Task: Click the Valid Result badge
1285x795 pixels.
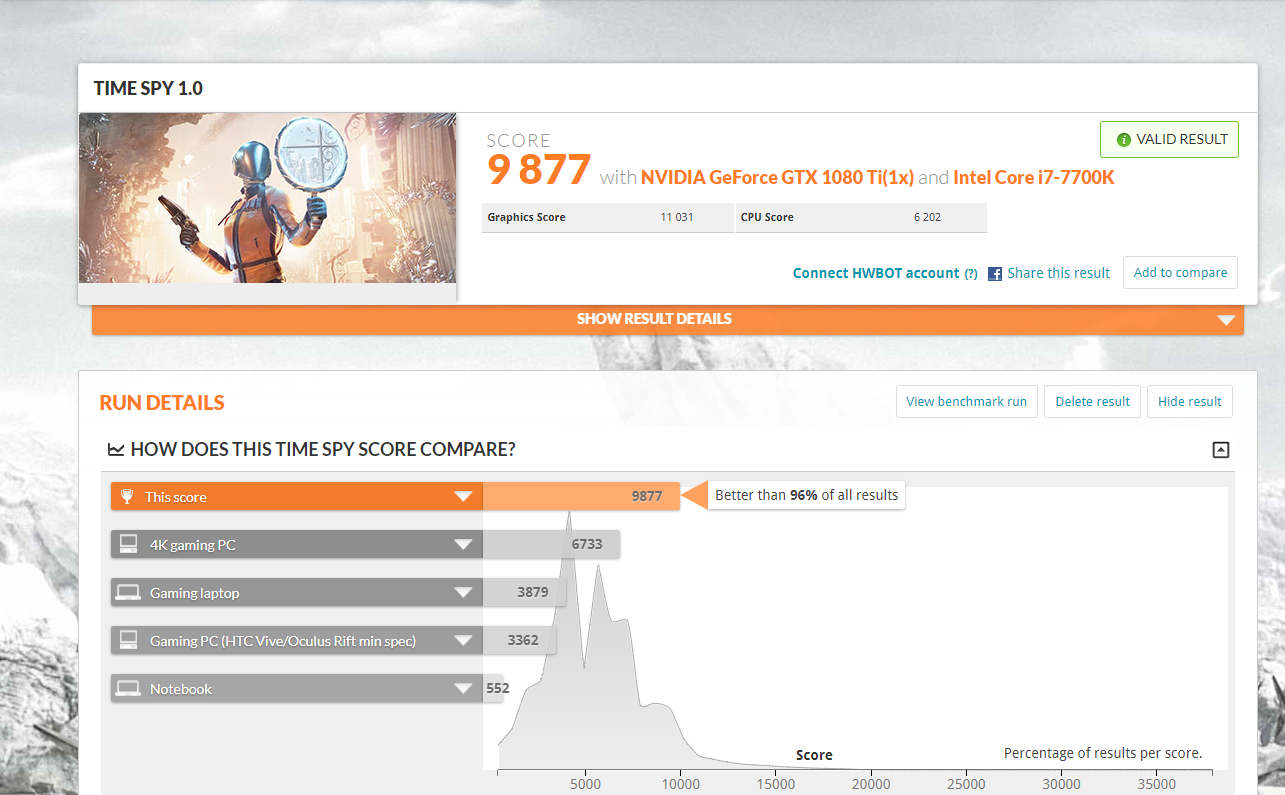Action: 1169,140
